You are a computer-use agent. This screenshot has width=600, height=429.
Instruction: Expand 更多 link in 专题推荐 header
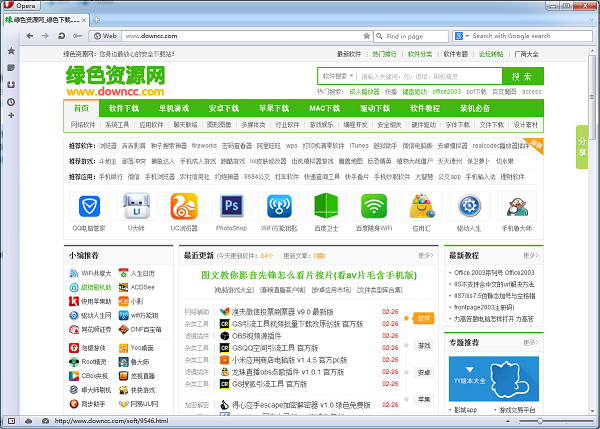pos(530,343)
